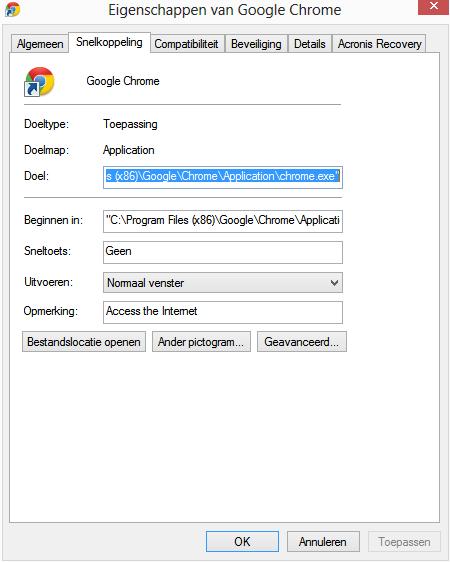This screenshot has height=562, width=450.
Task: Switch to the Compatibiliteit tab
Action: coord(187,44)
